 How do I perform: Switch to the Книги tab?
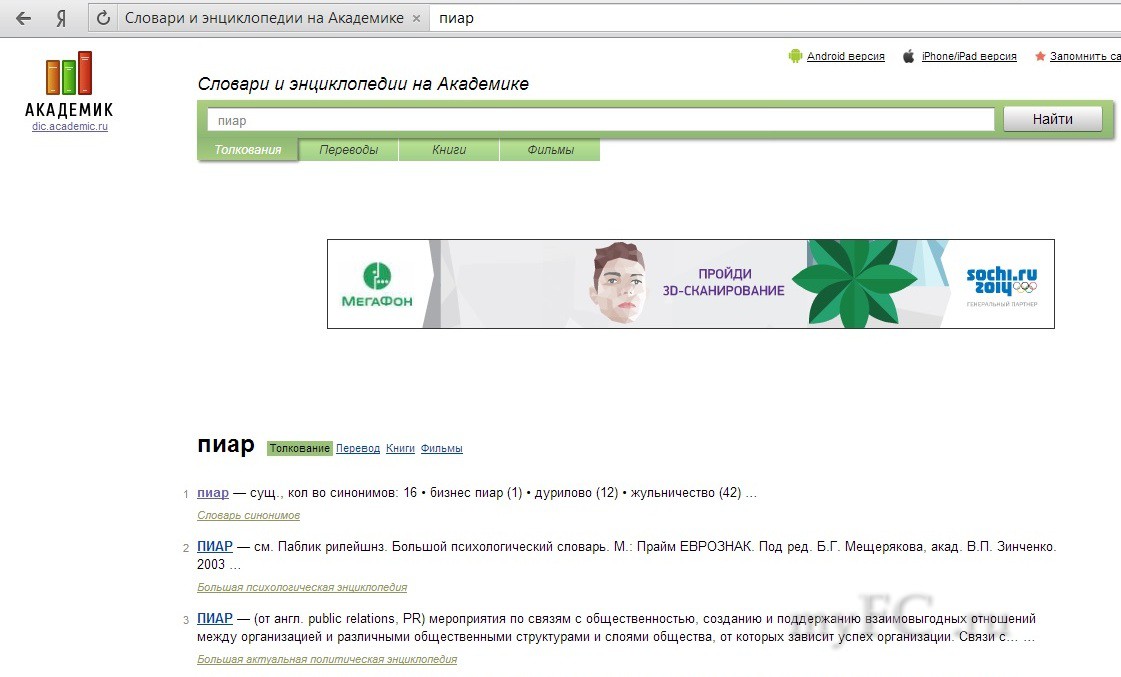[449, 150]
